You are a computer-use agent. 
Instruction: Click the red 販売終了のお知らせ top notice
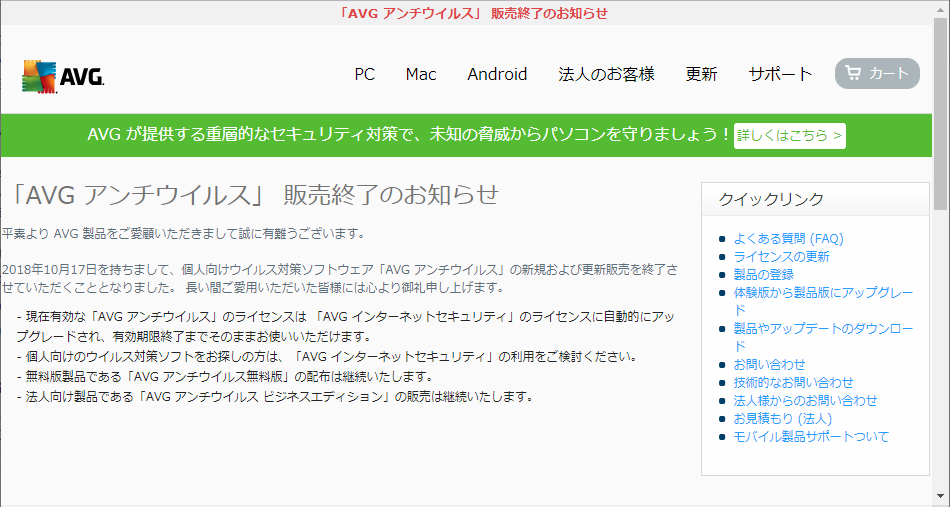point(474,13)
